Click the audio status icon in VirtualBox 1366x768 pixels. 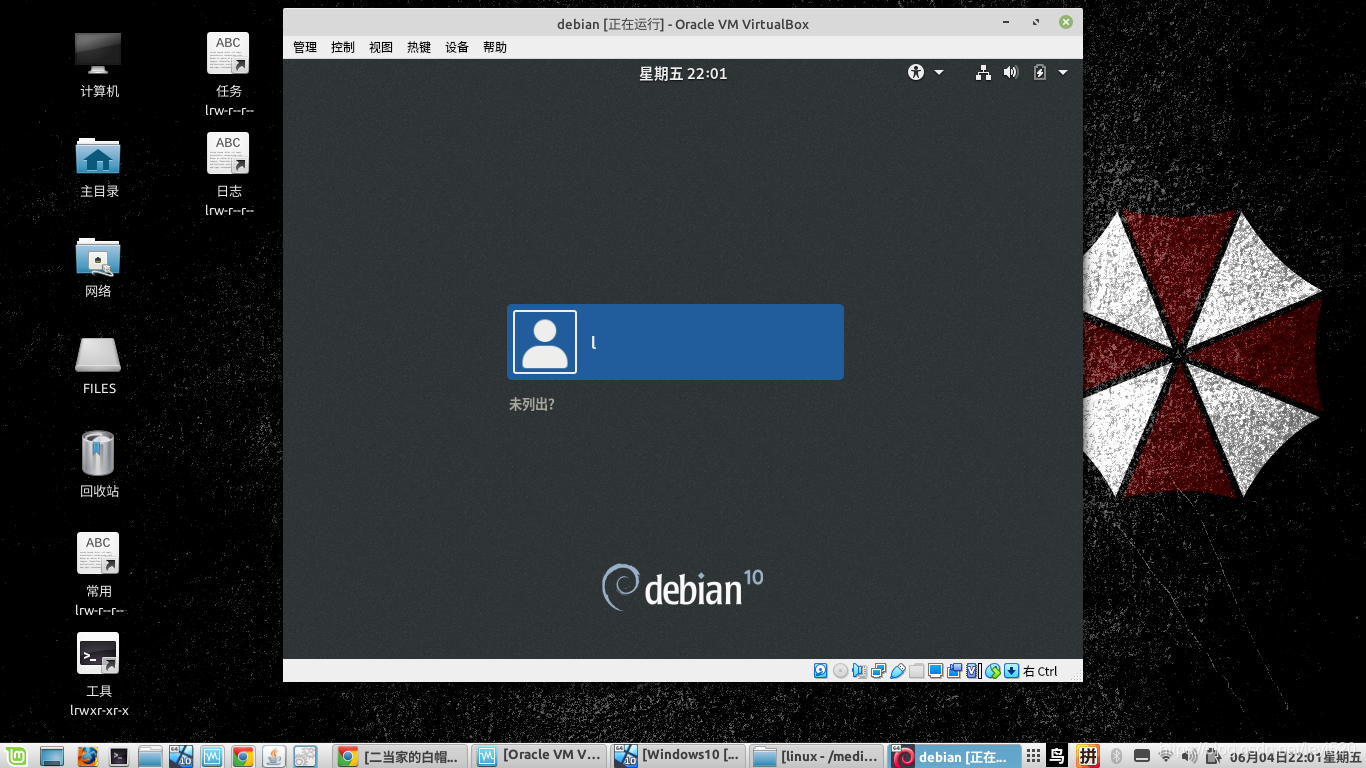(860, 671)
